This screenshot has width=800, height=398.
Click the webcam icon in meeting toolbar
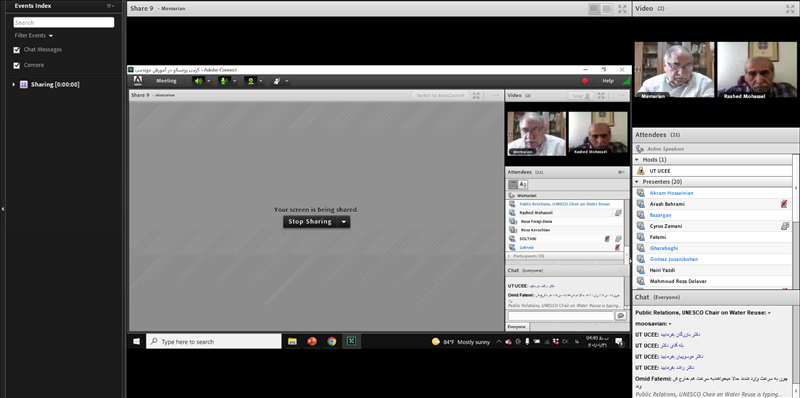pos(250,81)
